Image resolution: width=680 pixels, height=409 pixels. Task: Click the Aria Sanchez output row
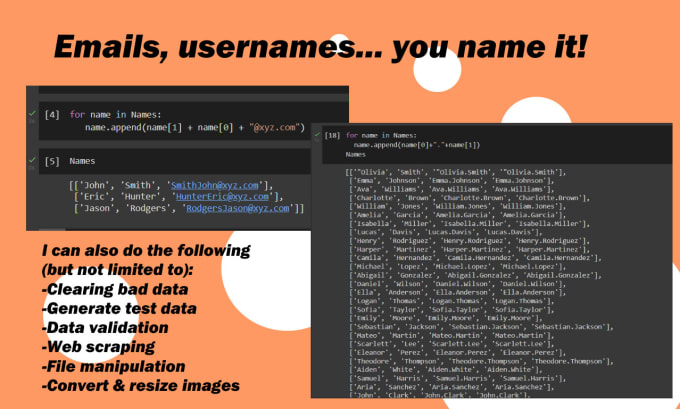[x=451, y=387]
